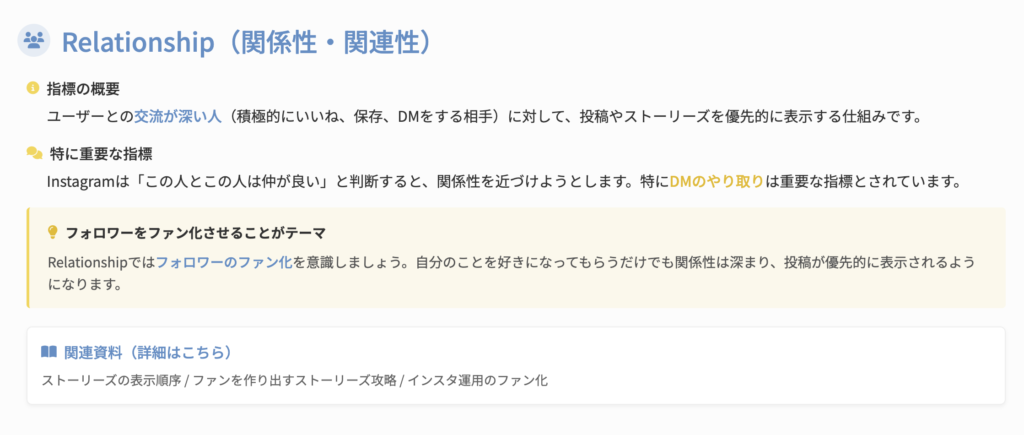The height and width of the screenshot is (435, 1024).
Task: Open the 関連資料（詳細はこちら） link
Action: (148, 352)
